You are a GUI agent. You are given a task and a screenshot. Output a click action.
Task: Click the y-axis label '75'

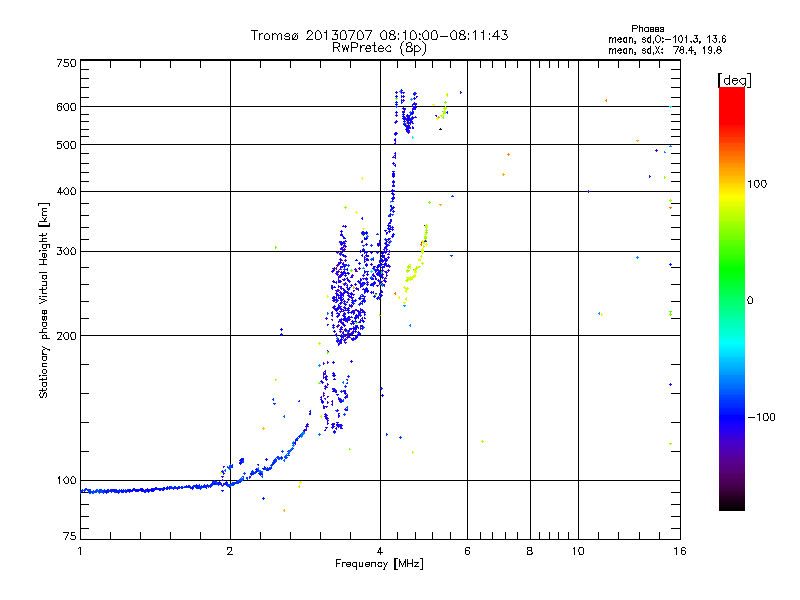[70, 536]
